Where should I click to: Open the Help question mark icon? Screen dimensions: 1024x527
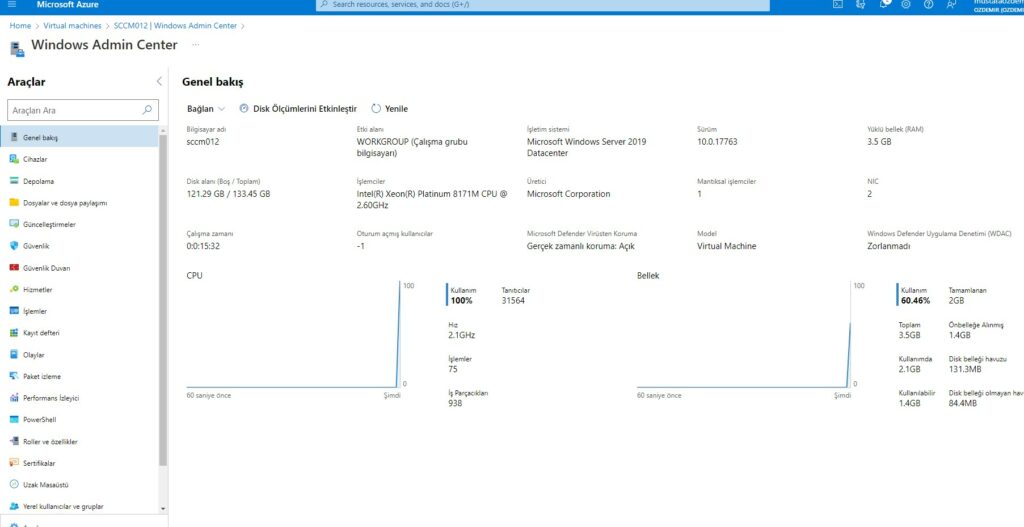click(929, 4)
